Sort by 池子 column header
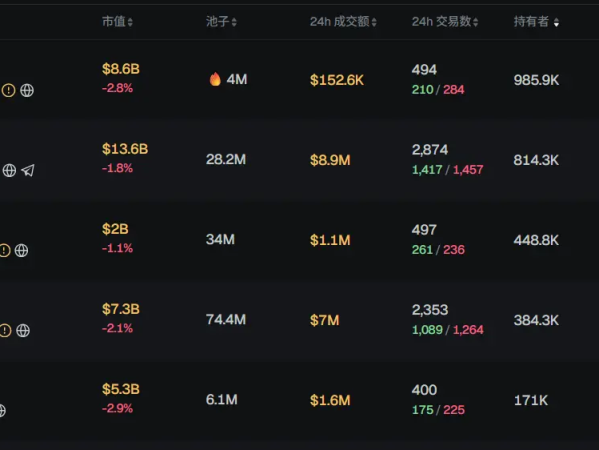This screenshot has height=450, width=599. click(221, 22)
